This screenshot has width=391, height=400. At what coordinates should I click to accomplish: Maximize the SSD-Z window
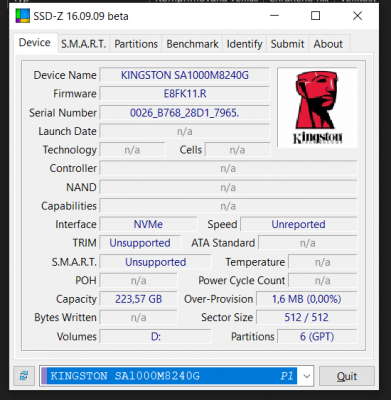tap(315, 16)
